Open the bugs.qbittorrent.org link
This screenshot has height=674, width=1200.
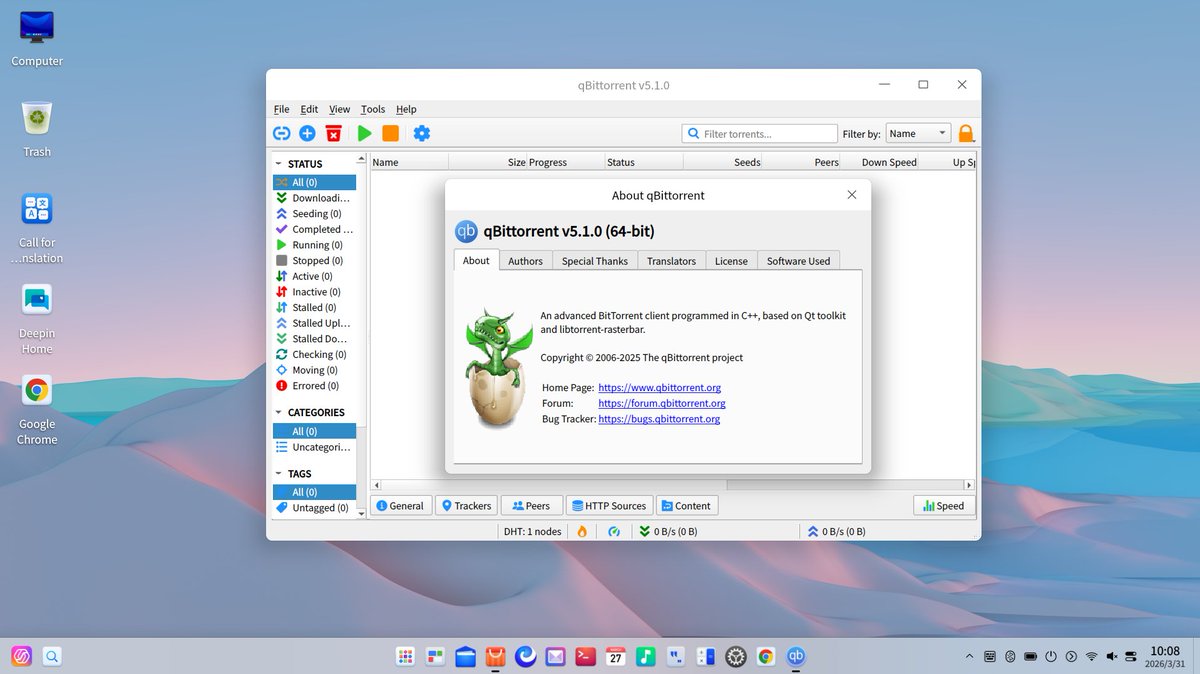pos(659,419)
